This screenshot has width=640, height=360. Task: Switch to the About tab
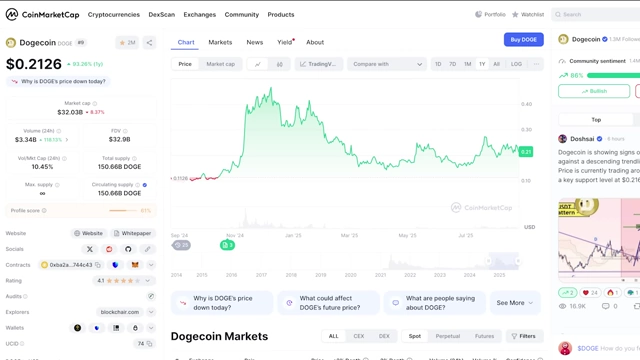click(315, 42)
